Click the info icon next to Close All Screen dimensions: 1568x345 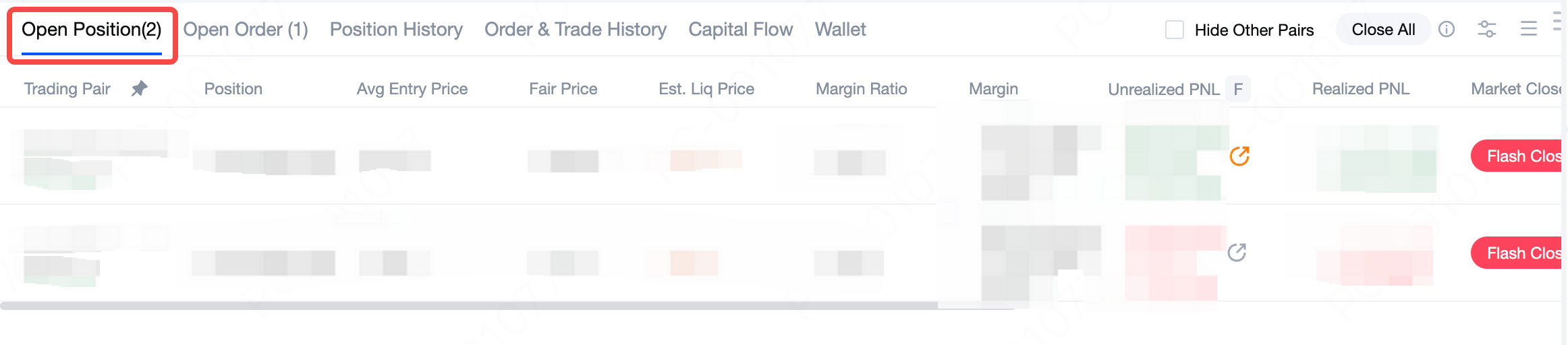coord(1447,29)
